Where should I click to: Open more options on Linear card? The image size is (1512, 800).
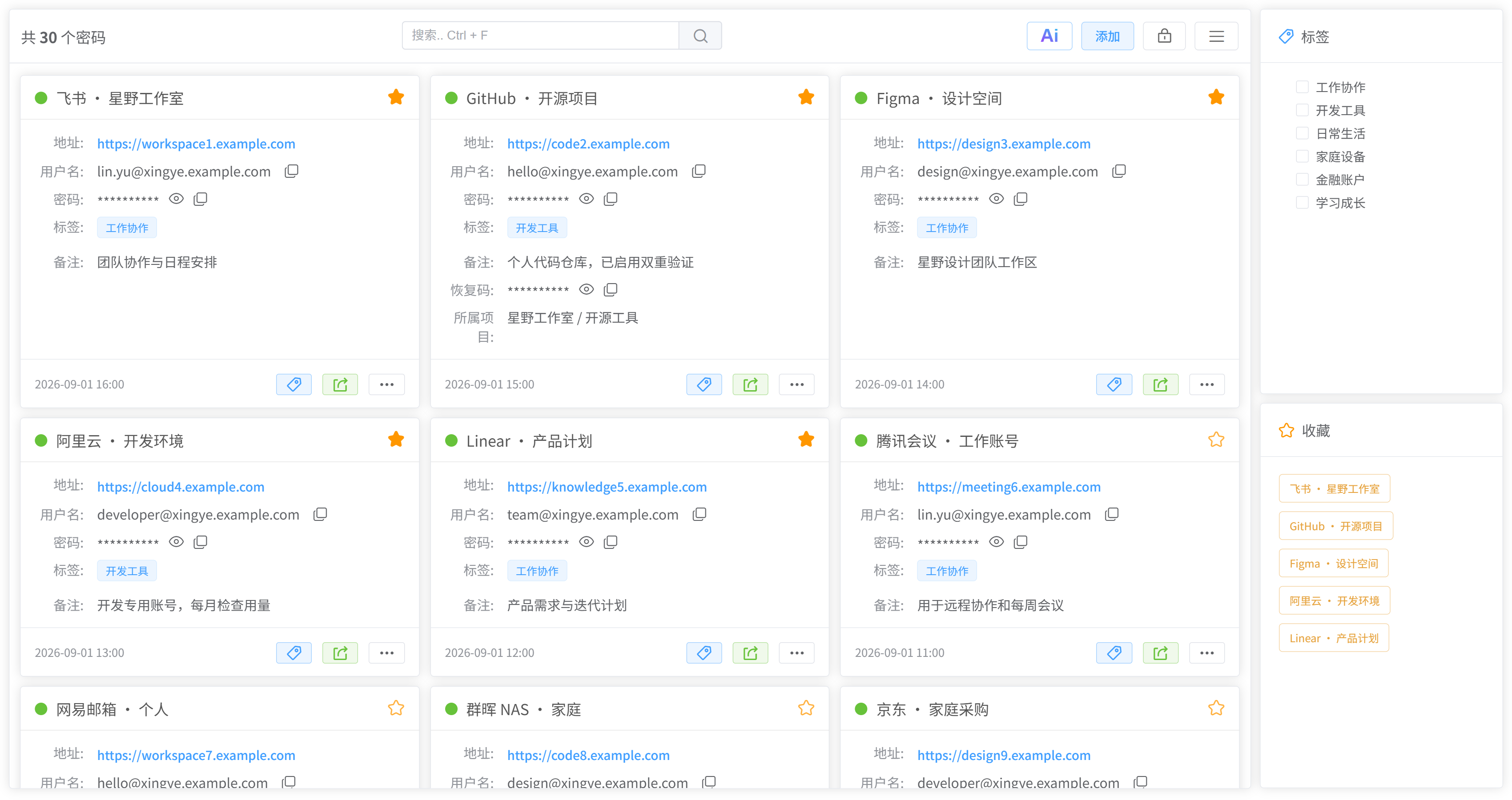click(796, 653)
